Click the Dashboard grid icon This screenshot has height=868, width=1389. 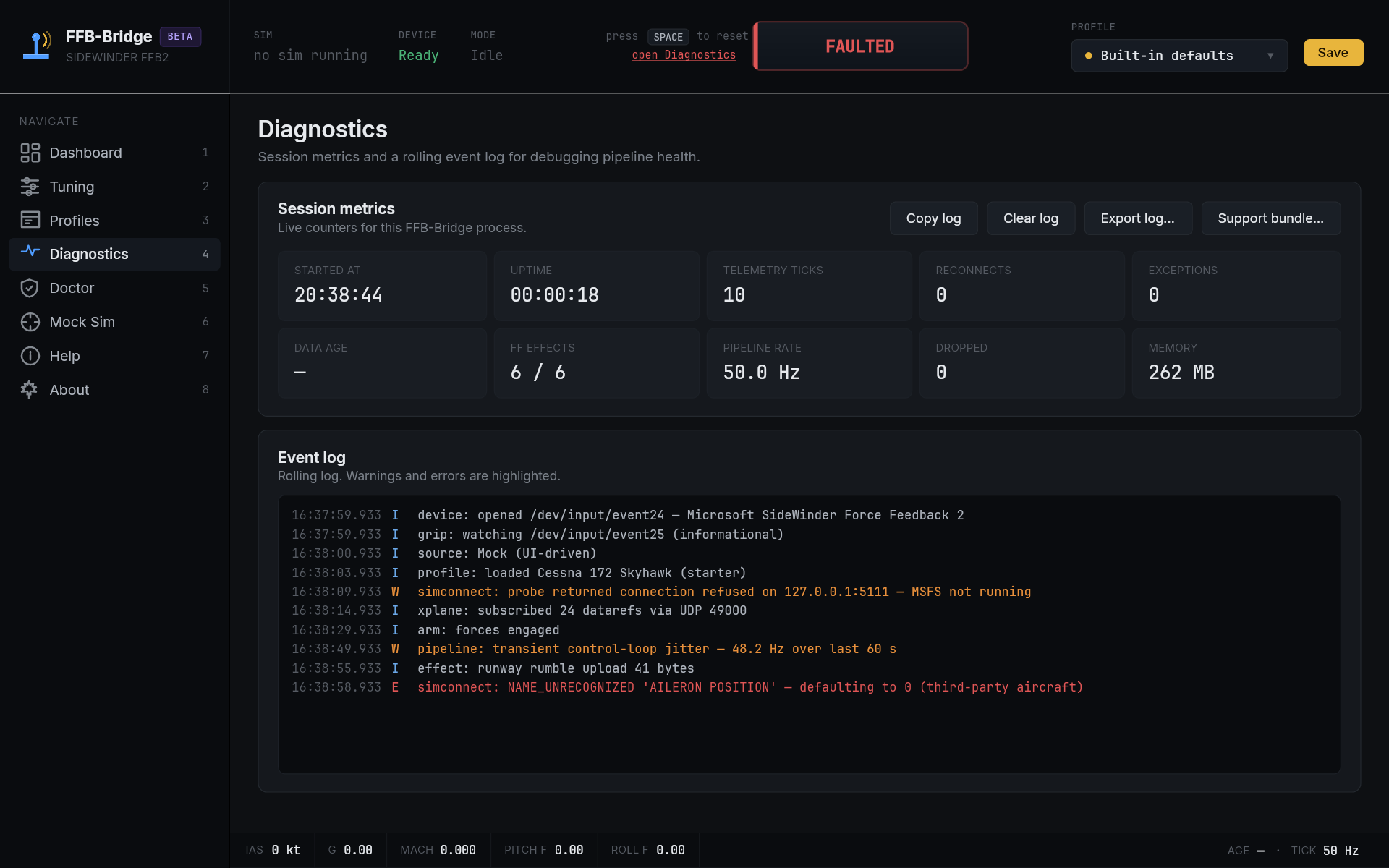pos(30,153)
